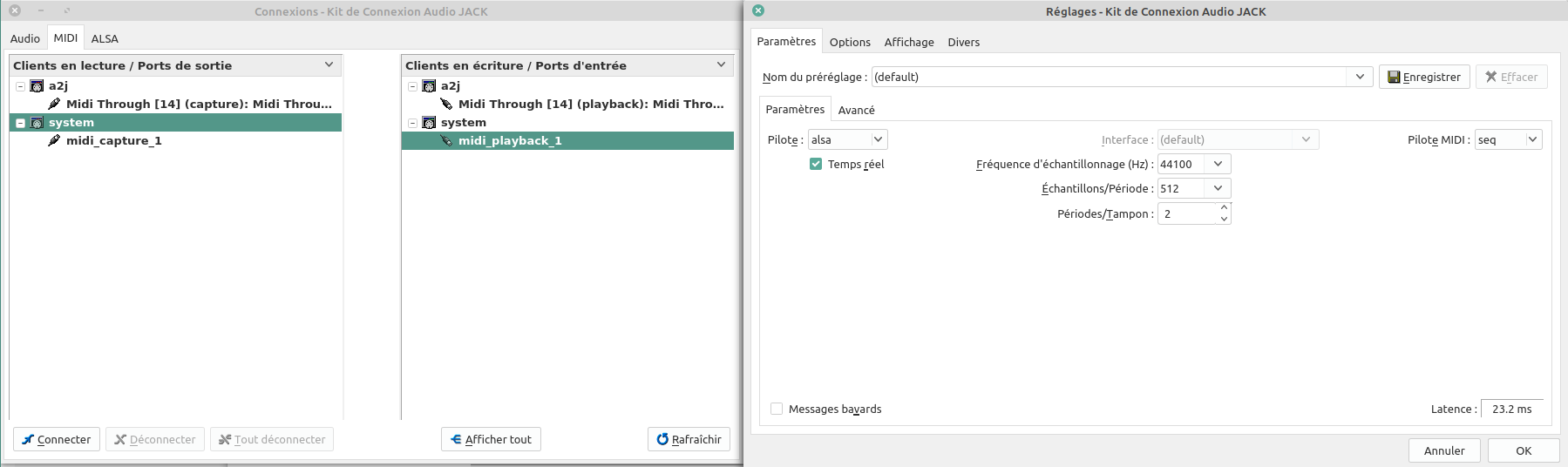Open the Pilote MIDI dropdown
This screenshot has height=467, width=1568.
1508,139
